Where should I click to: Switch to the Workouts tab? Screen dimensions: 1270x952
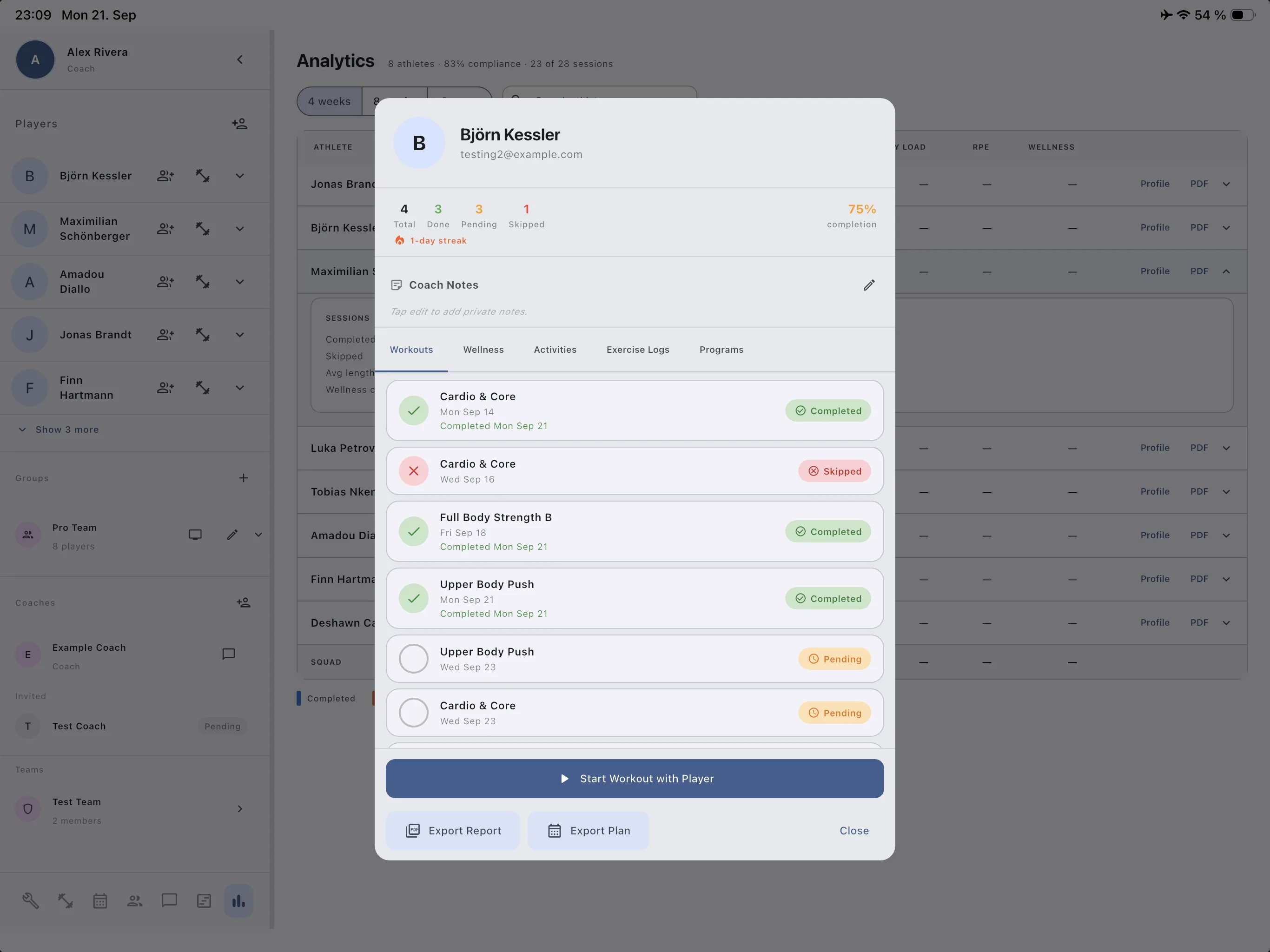tap(411, 350)
